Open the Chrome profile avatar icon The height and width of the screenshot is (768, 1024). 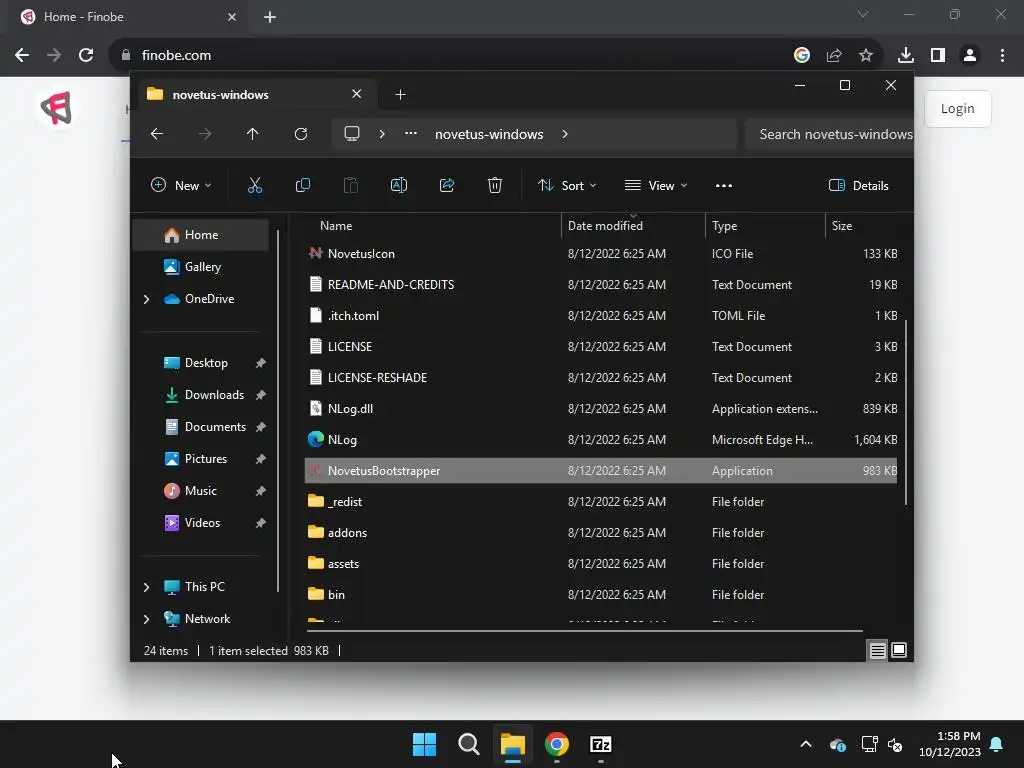click(970, 56)
